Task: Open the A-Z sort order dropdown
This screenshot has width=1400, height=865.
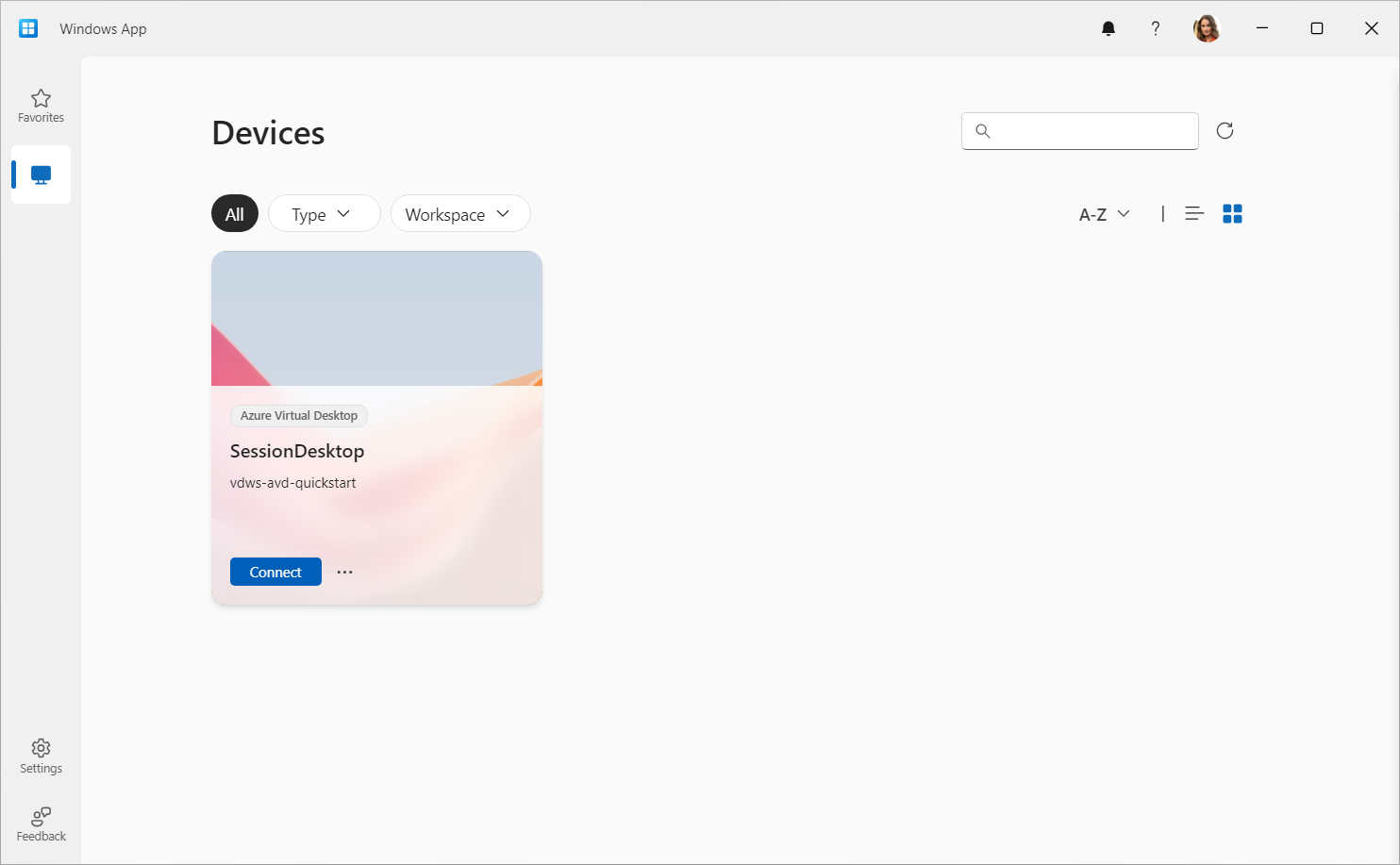Action: 1104,214
